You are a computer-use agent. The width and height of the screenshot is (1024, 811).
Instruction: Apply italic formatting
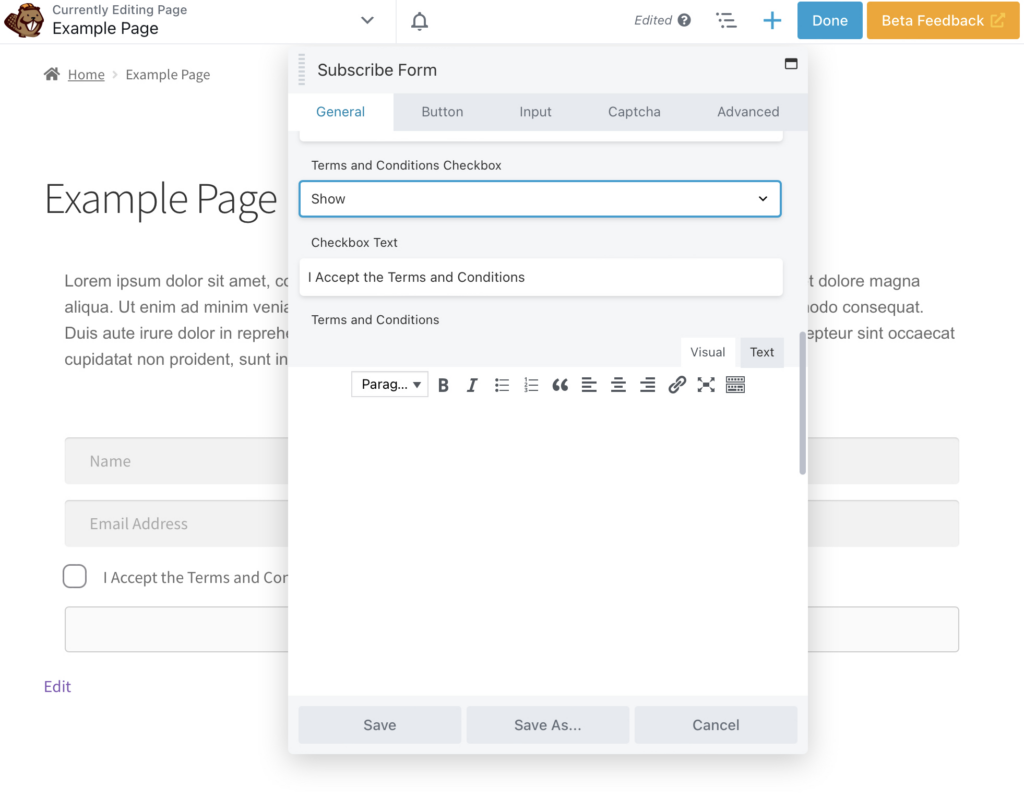[x=471, y=384]
